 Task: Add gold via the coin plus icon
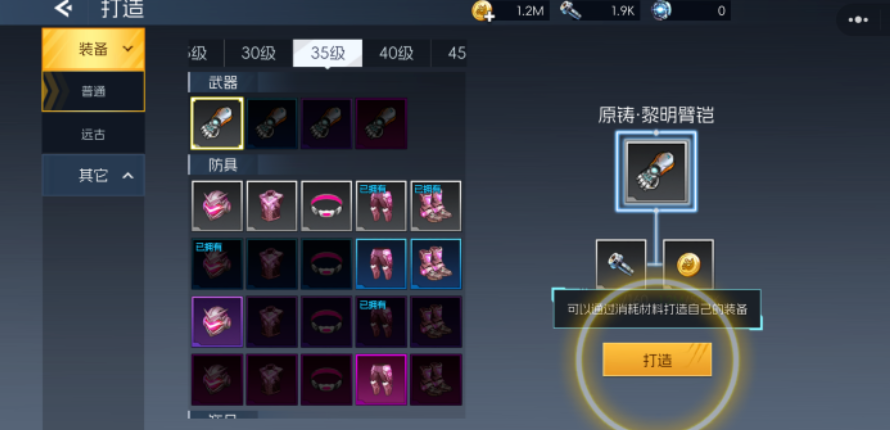coord(482,11)
